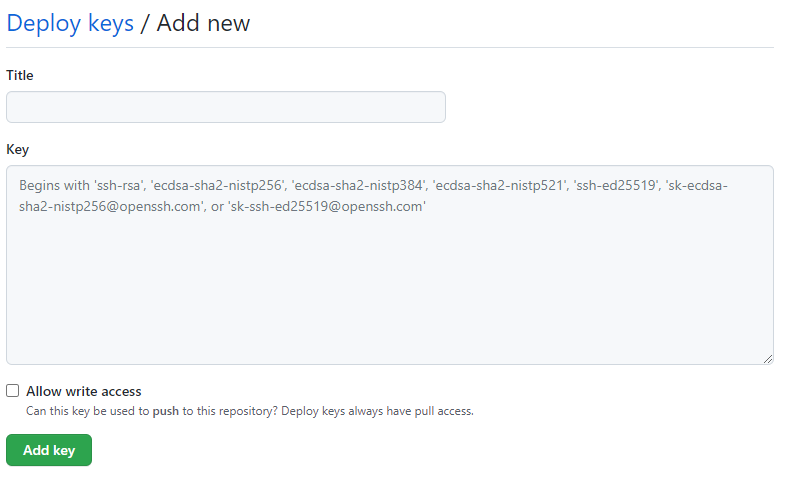Image resolution: width=786 pixels, height=481 pixels.
Task: Click the slash separator in the breadcrumb
Action: coord(145,24)
